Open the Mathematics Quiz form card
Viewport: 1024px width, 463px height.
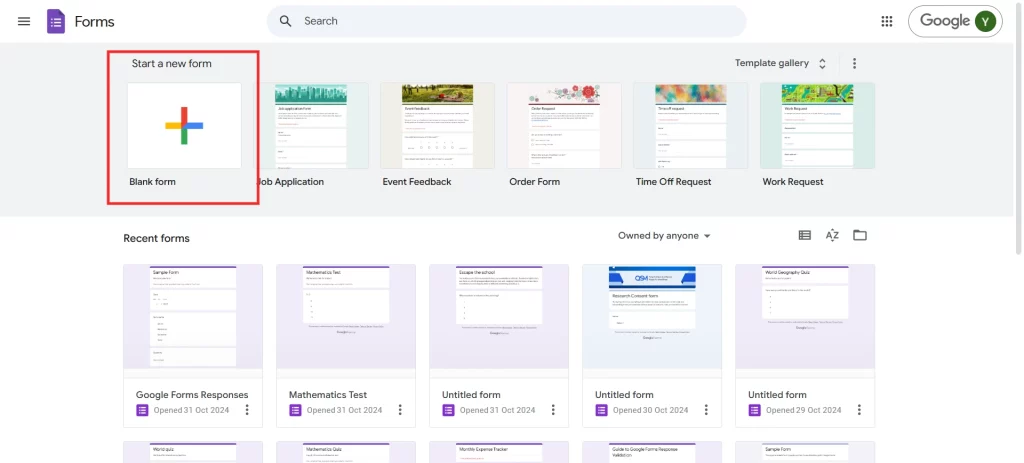coord(346,452)
